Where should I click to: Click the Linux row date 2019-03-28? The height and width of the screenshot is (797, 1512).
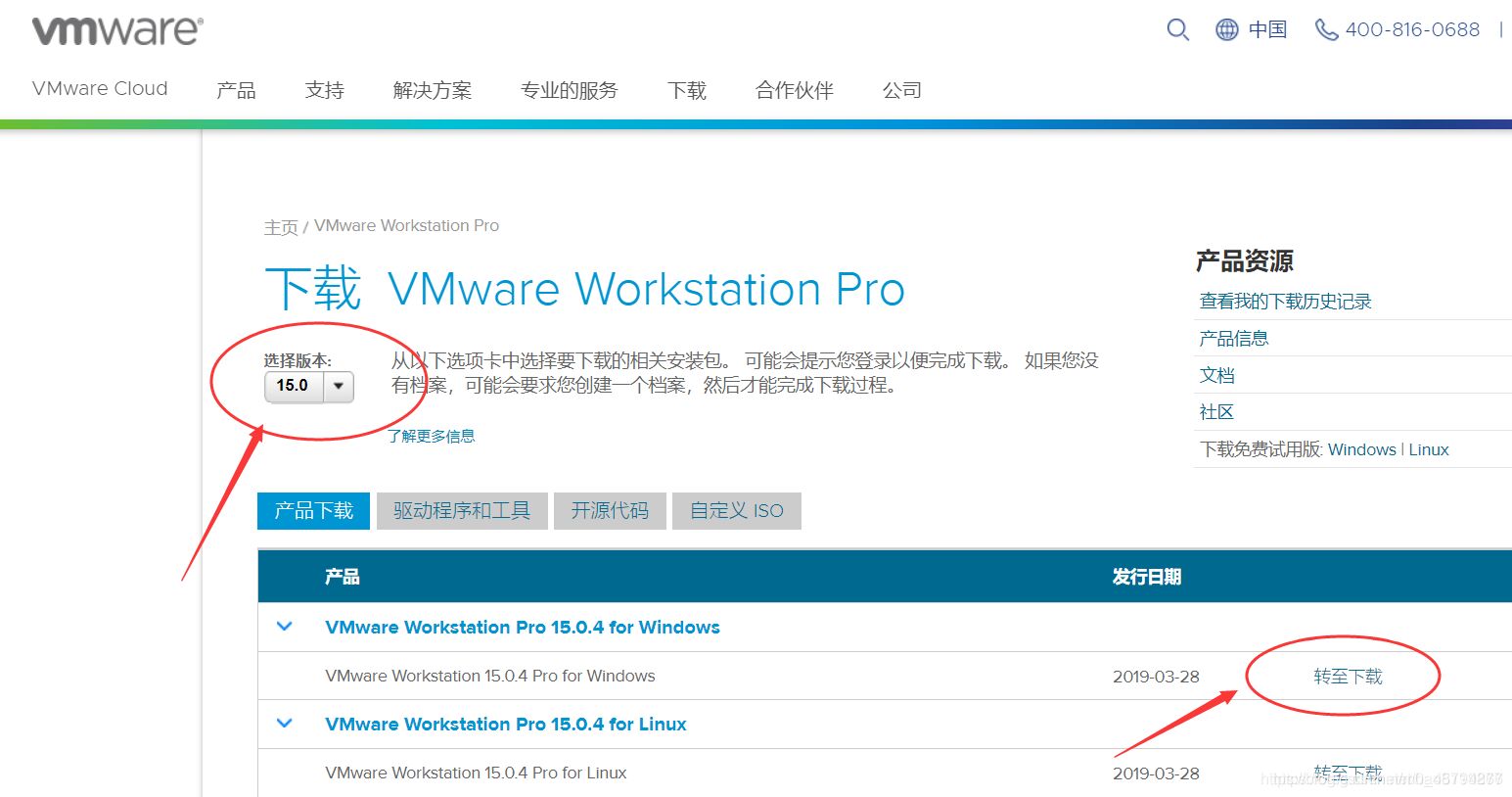1156,774
